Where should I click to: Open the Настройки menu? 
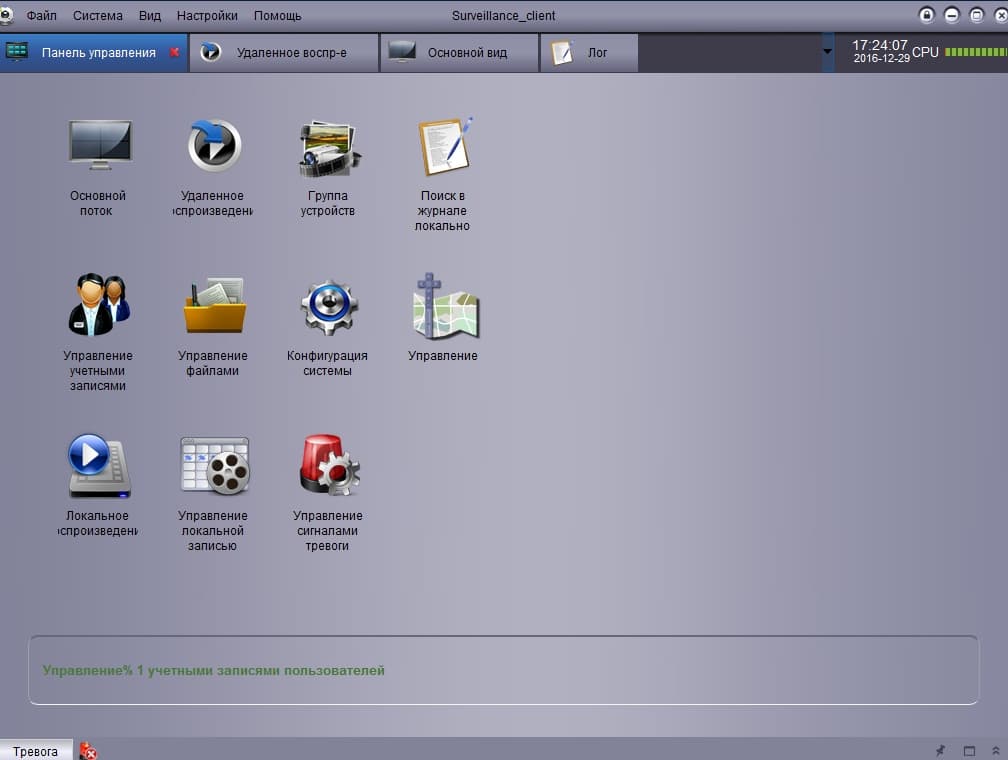[207, 15]
